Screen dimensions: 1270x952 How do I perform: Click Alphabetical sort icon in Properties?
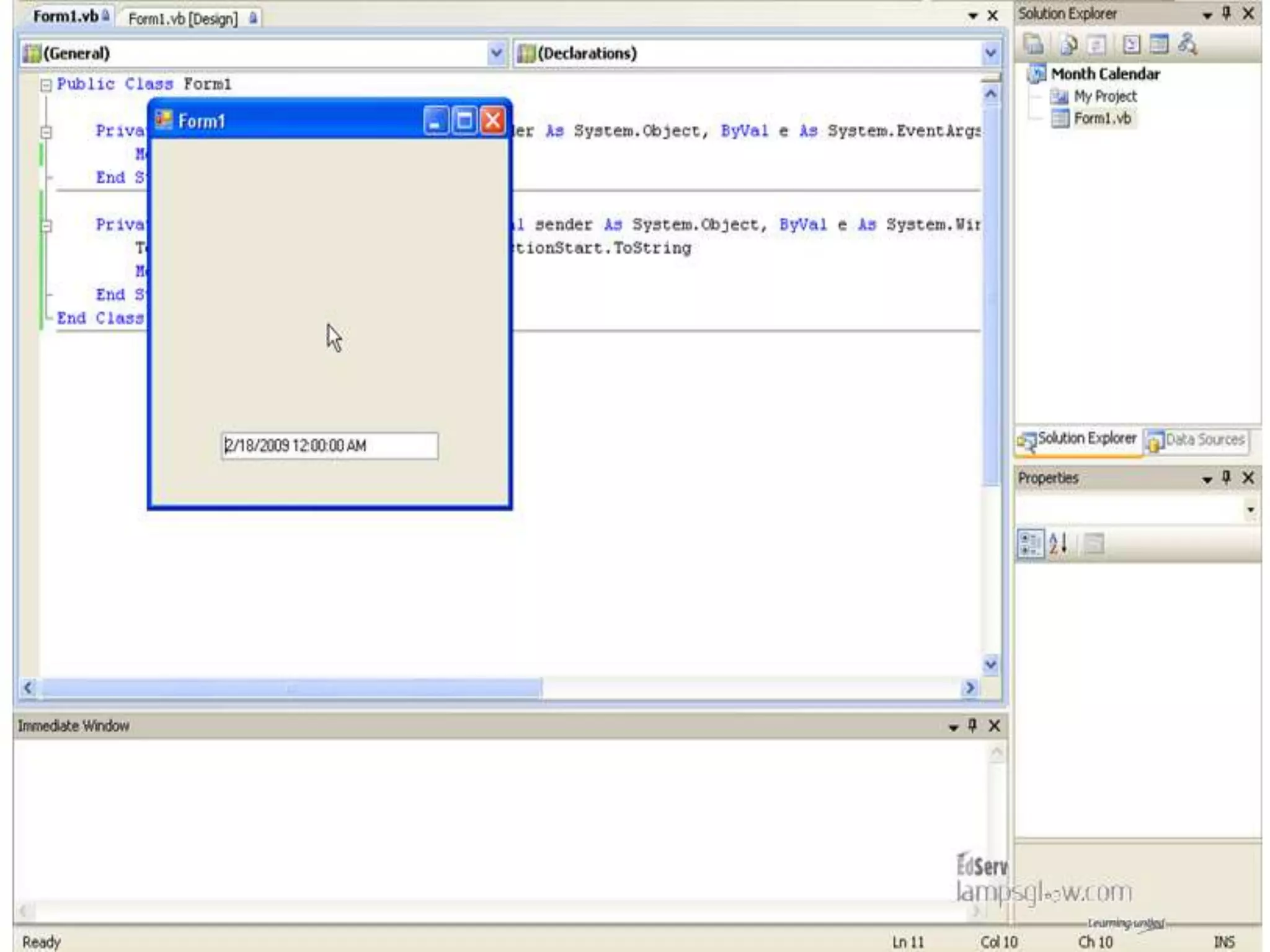point(1059,544)
